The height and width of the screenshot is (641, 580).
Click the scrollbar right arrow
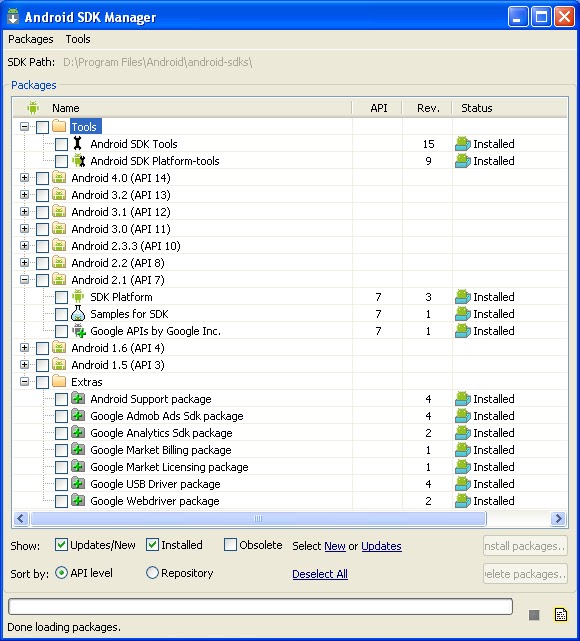point(558,518)
